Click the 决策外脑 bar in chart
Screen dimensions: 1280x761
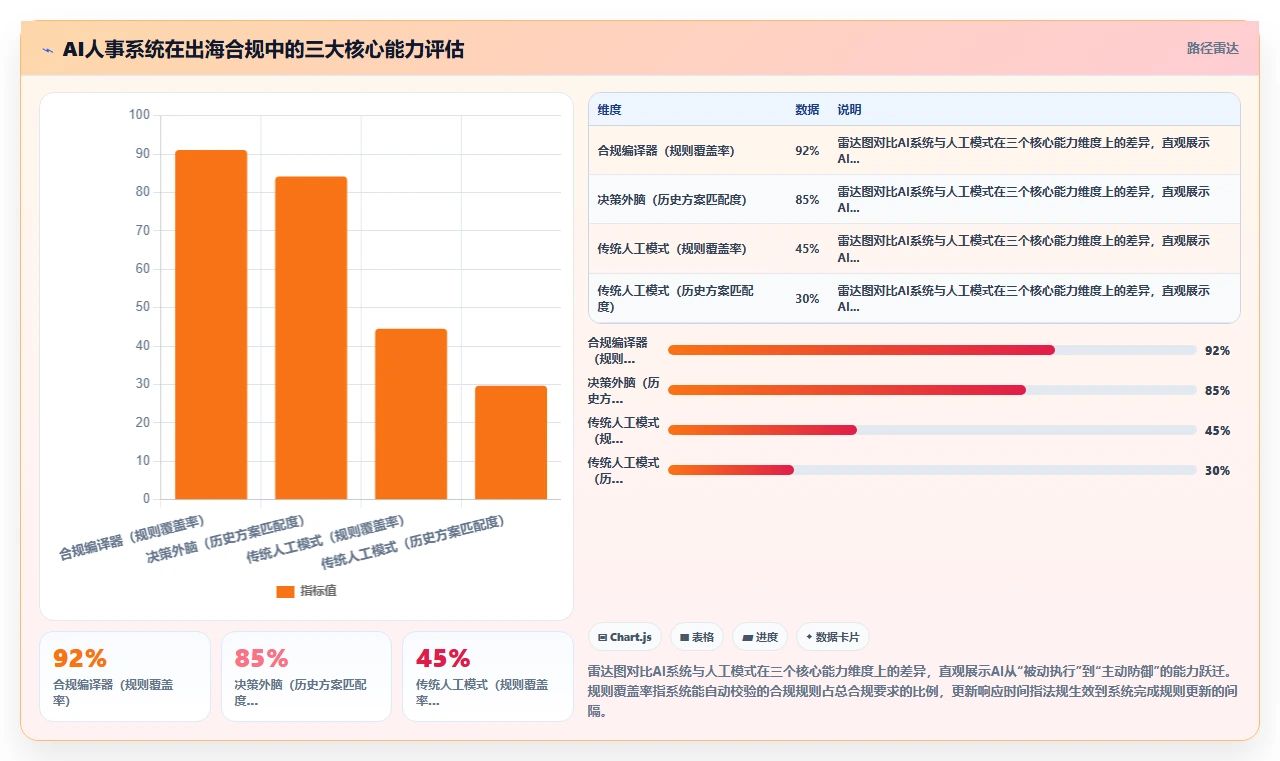tap(311, 338)
